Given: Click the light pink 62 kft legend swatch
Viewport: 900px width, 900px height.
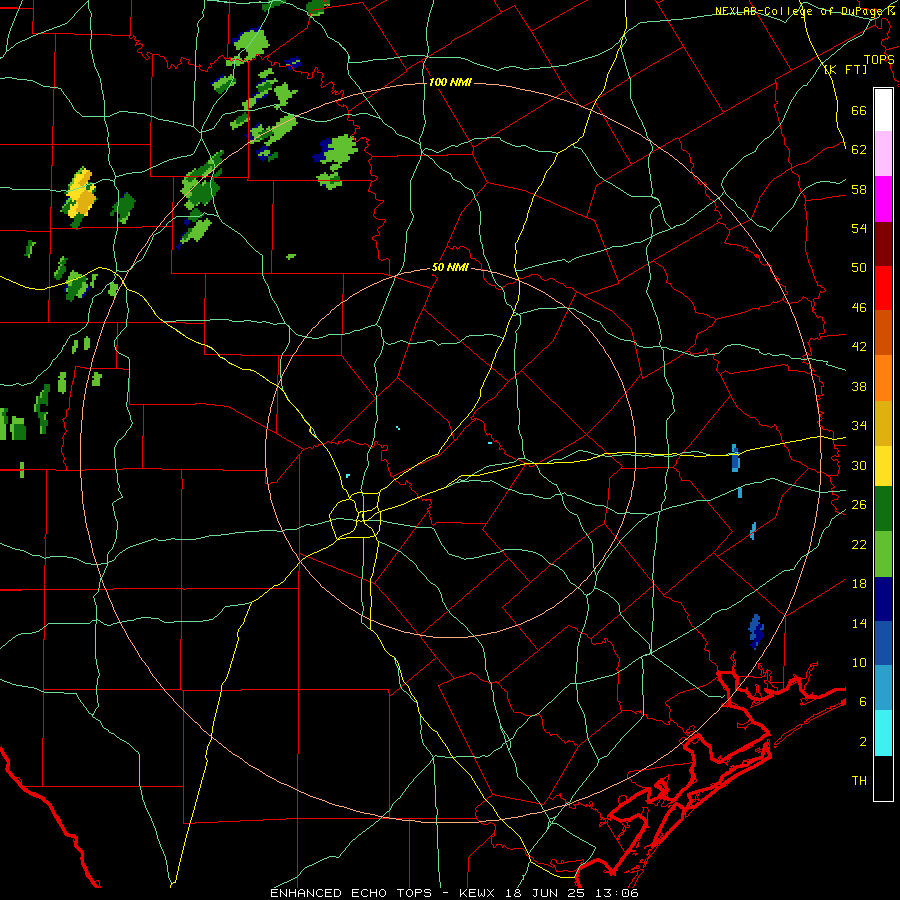Looking at the screenshot, I should pyautogui.click(x=883, y=153).
